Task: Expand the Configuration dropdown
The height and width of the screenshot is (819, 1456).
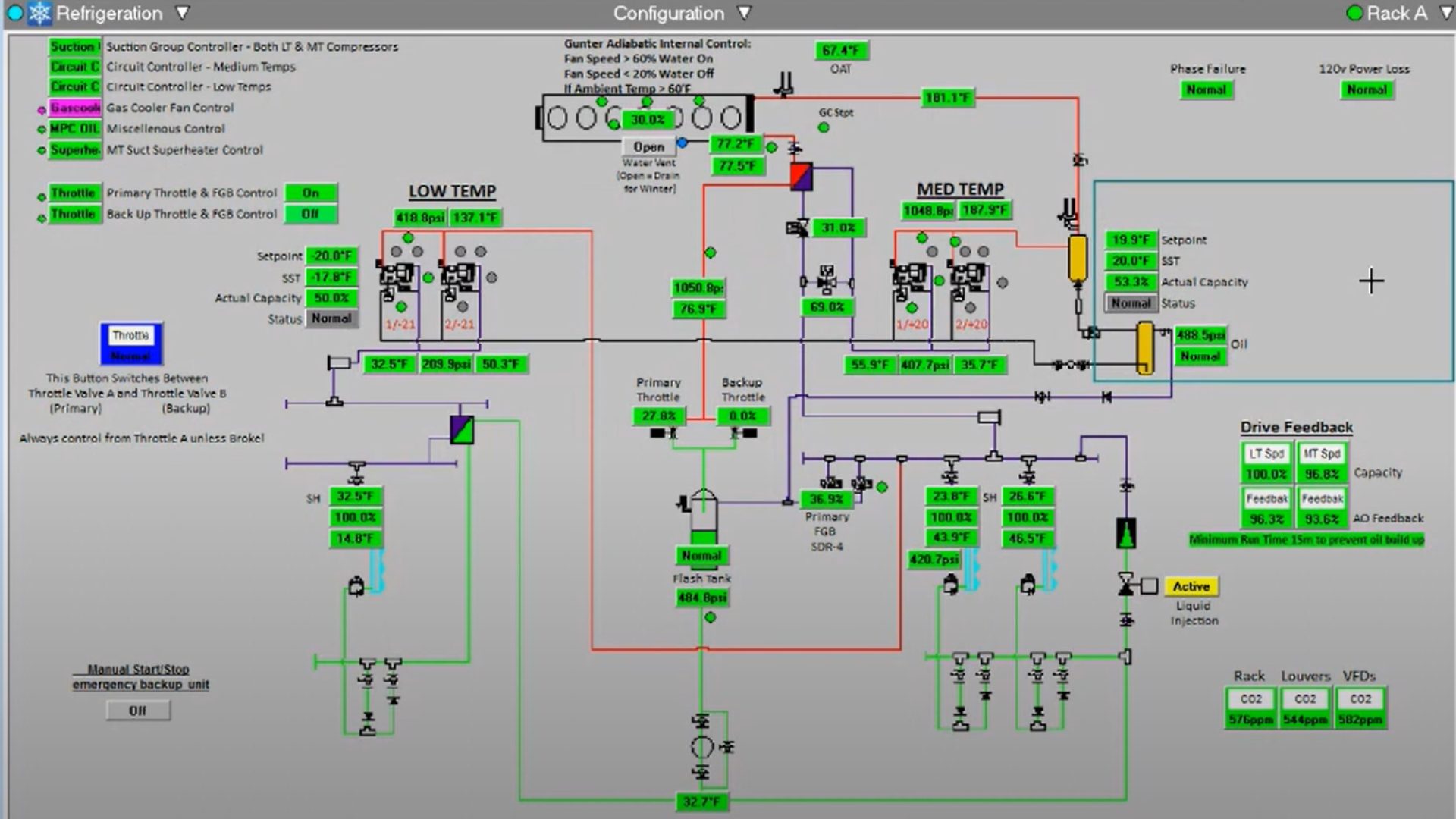Action: 745,13
